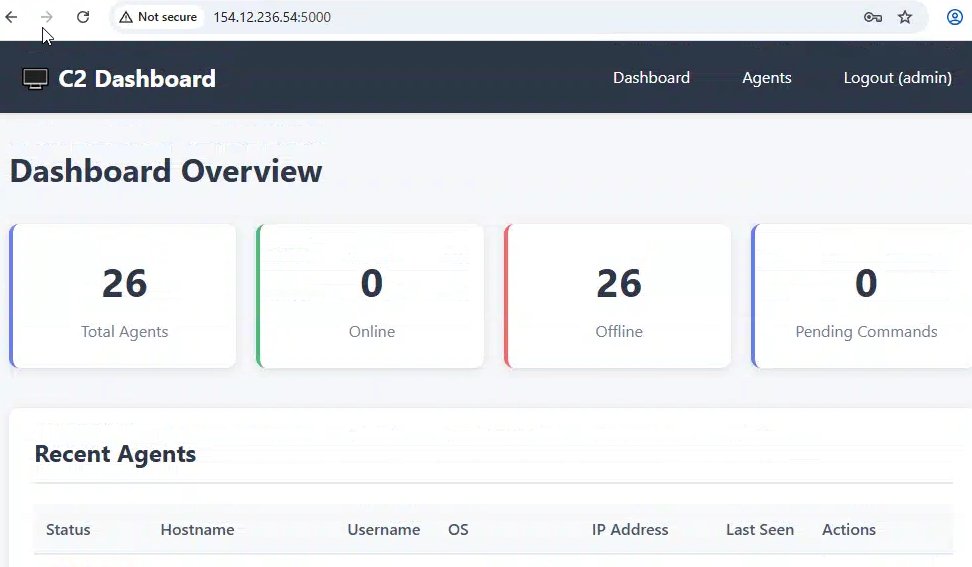The width and height of the screenshot is (972, 567).
Task: Select the Offline card showing 26
Action: point(618,296)
